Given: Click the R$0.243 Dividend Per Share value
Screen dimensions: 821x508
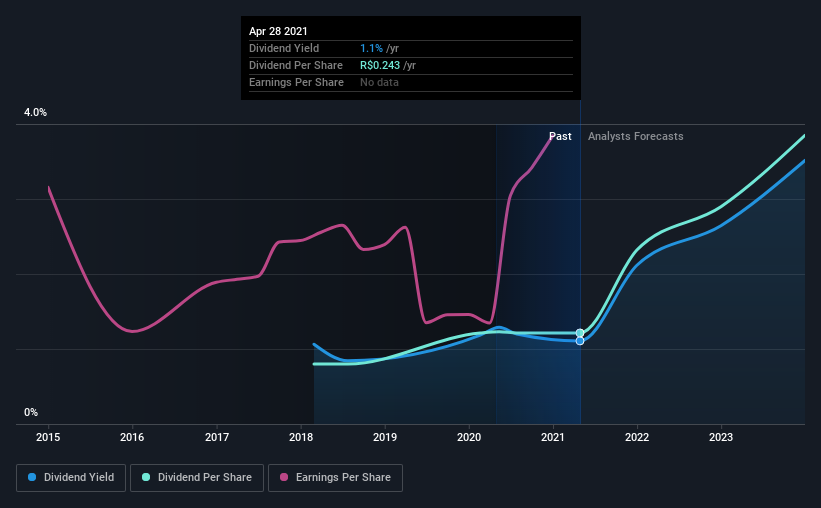Looking at the screenshot, I should (380, 65).
